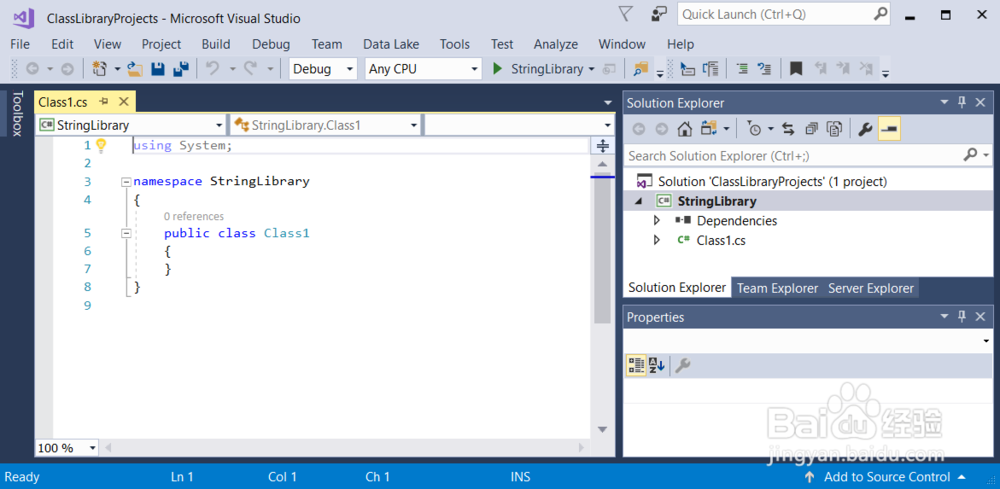Click the Quick Launch search box
The image size is (1000, 489).
[x=784, y=15]
